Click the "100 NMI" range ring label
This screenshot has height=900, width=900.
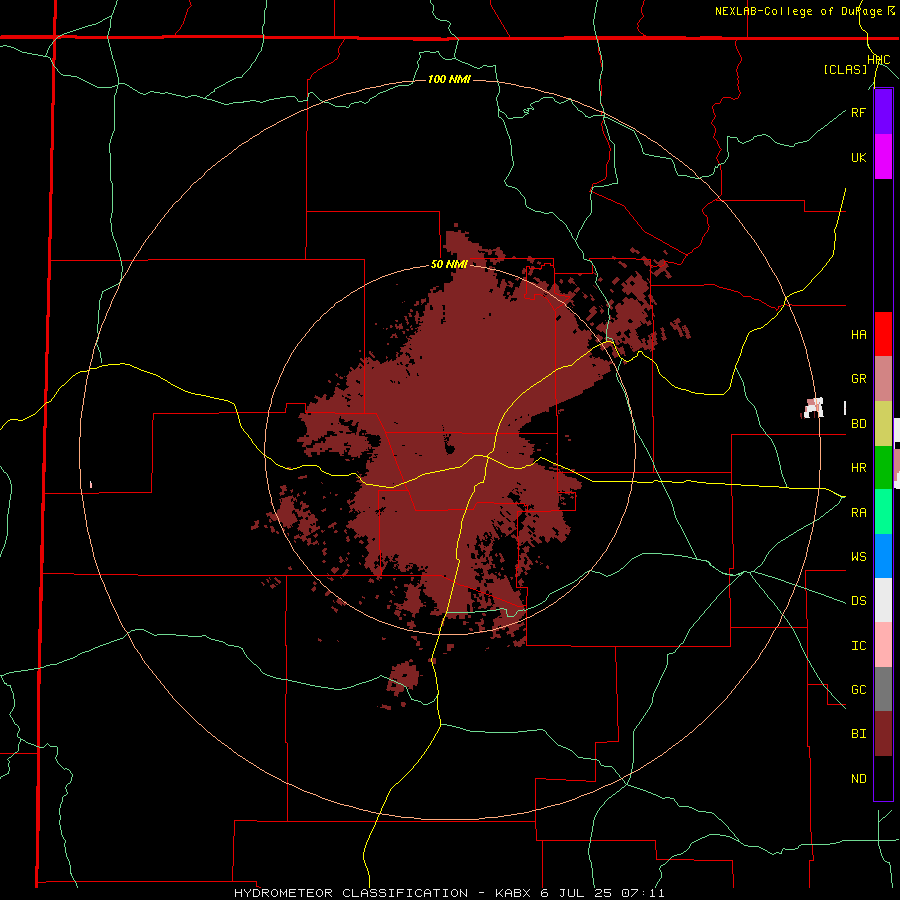[x=449, y=79]
